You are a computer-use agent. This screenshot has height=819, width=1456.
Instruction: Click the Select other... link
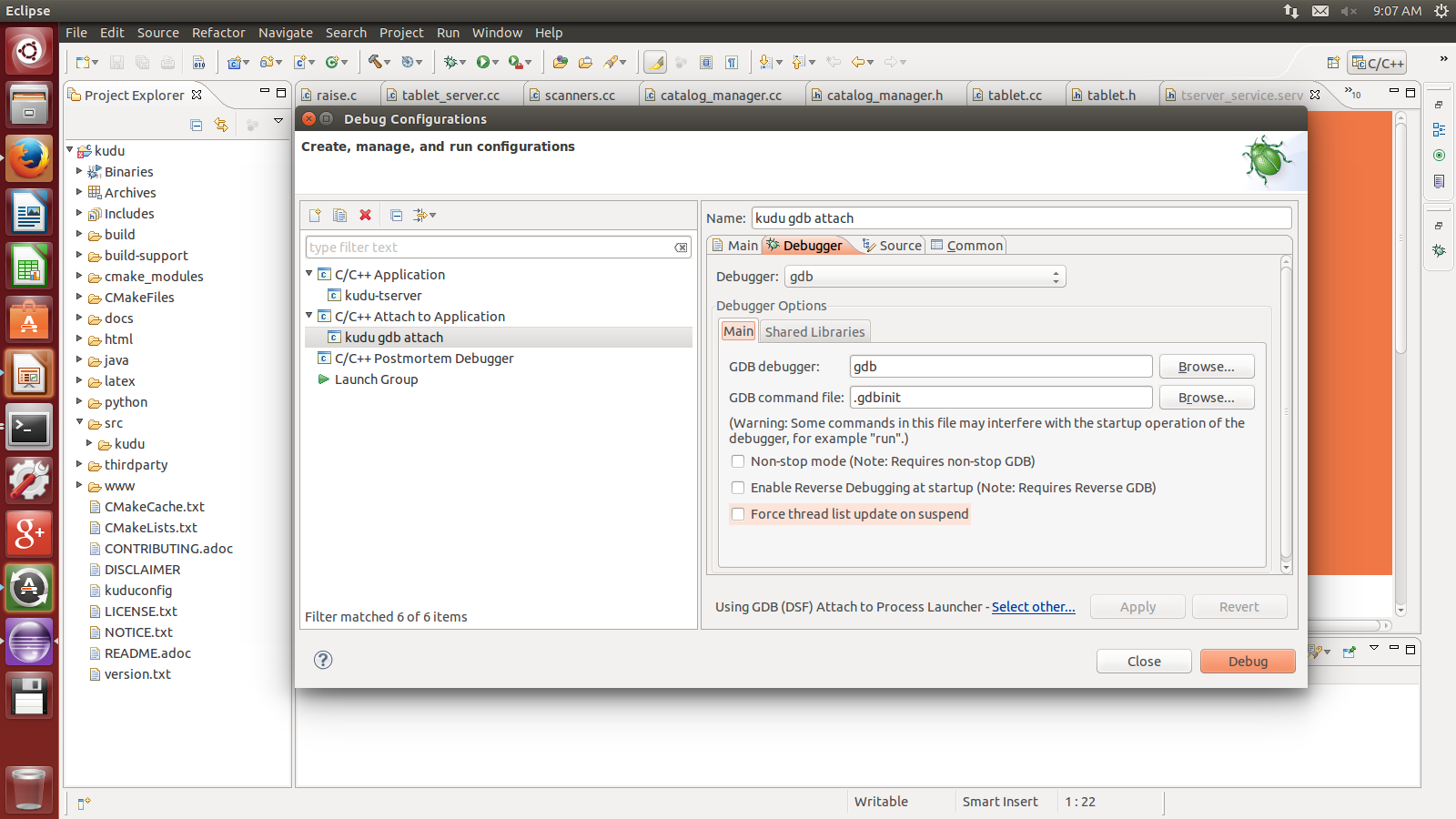[1033, 607]
